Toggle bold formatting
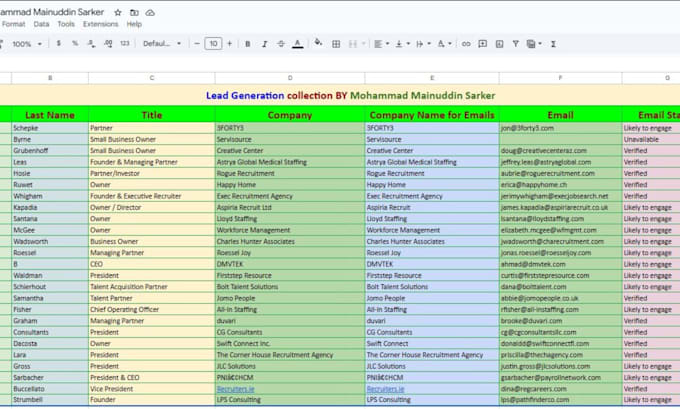Screen dimensions: 680x409 click(x=248, y=44)
